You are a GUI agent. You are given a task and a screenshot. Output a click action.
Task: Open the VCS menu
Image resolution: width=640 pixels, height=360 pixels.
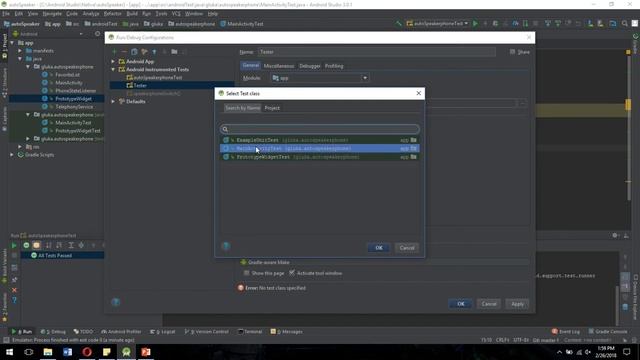click(176, 13)
